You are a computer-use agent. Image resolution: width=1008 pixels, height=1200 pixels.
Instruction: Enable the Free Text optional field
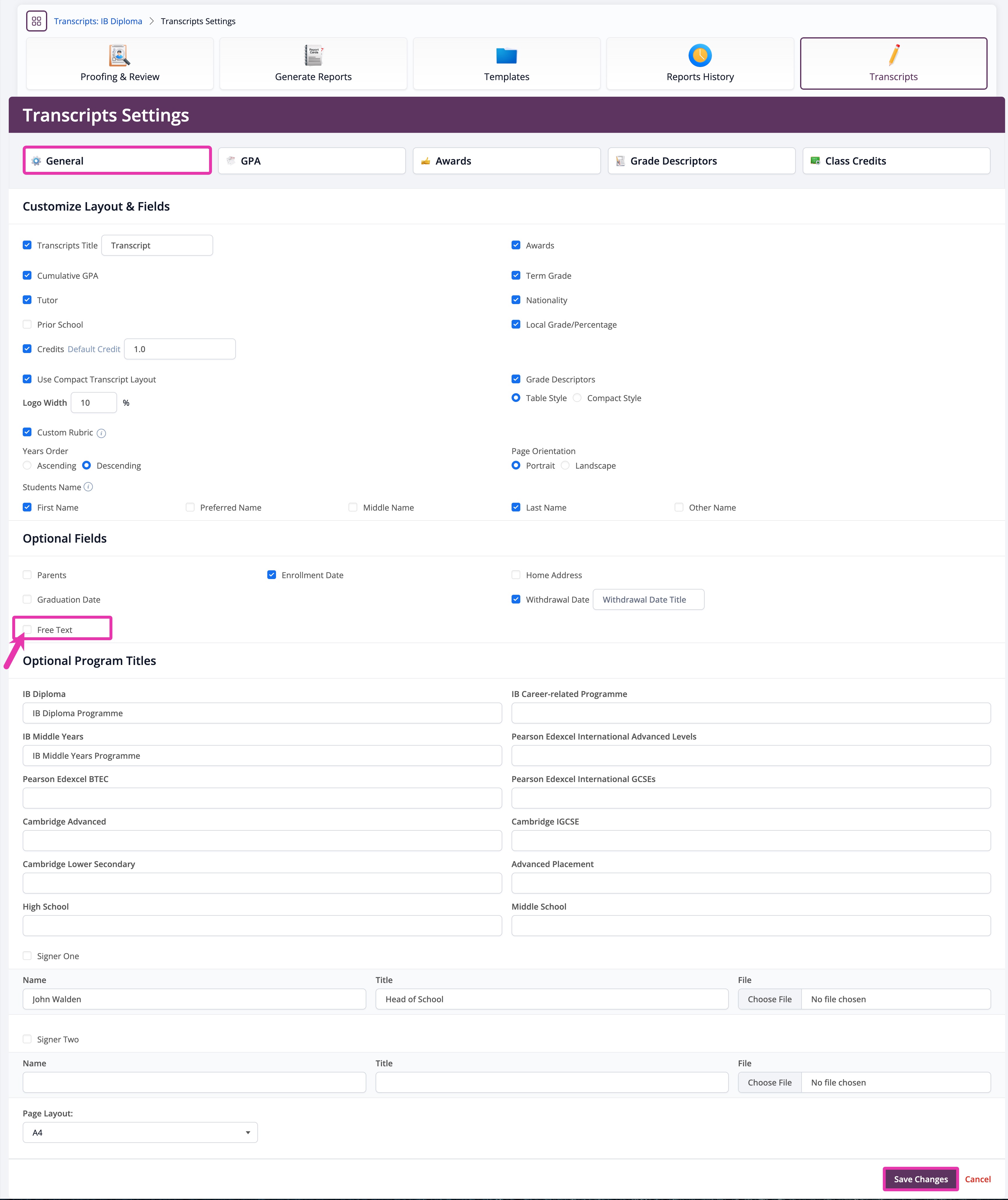tap(27, 629)
